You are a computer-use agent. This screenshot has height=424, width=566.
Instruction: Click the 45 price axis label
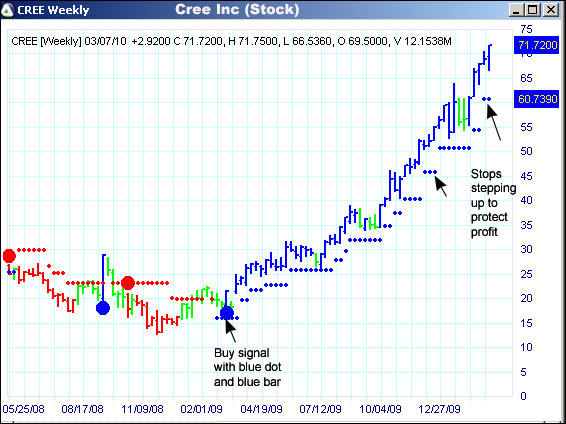click(x=526, y=176)
